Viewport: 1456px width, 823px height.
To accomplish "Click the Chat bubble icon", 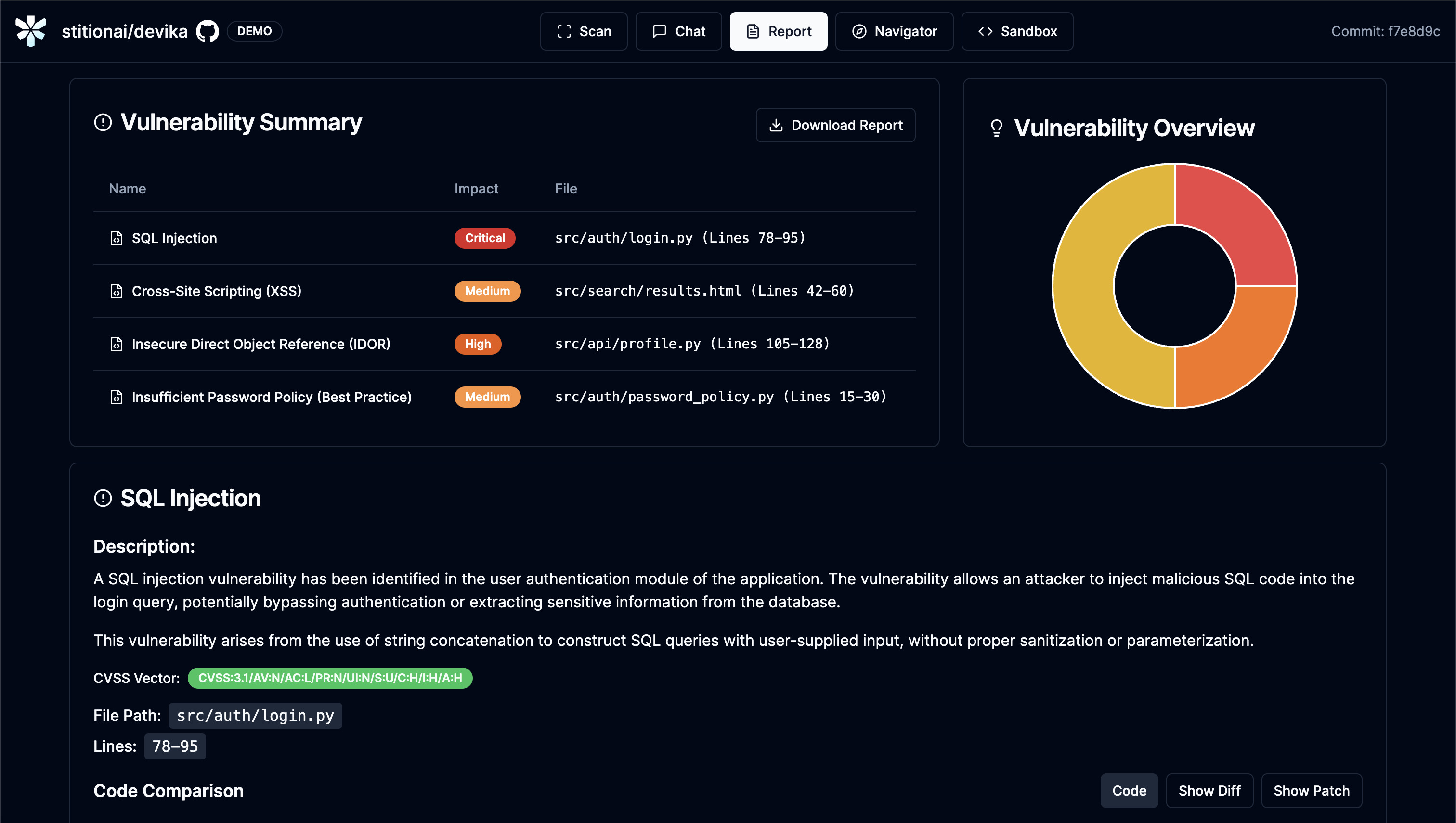I will 659,31.
